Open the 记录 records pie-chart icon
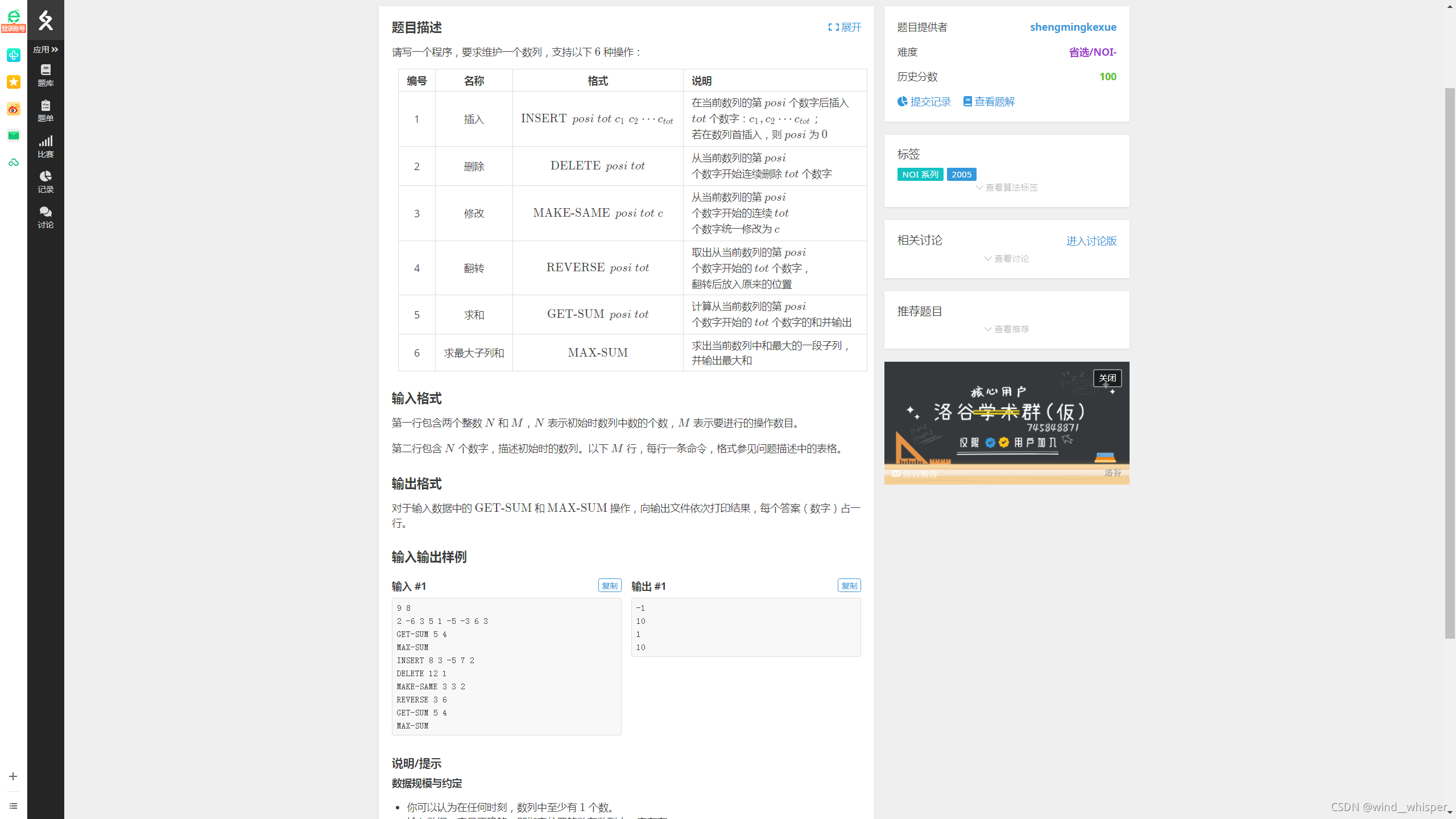This screenshot has height=819, width=1456. click(45, 181)
